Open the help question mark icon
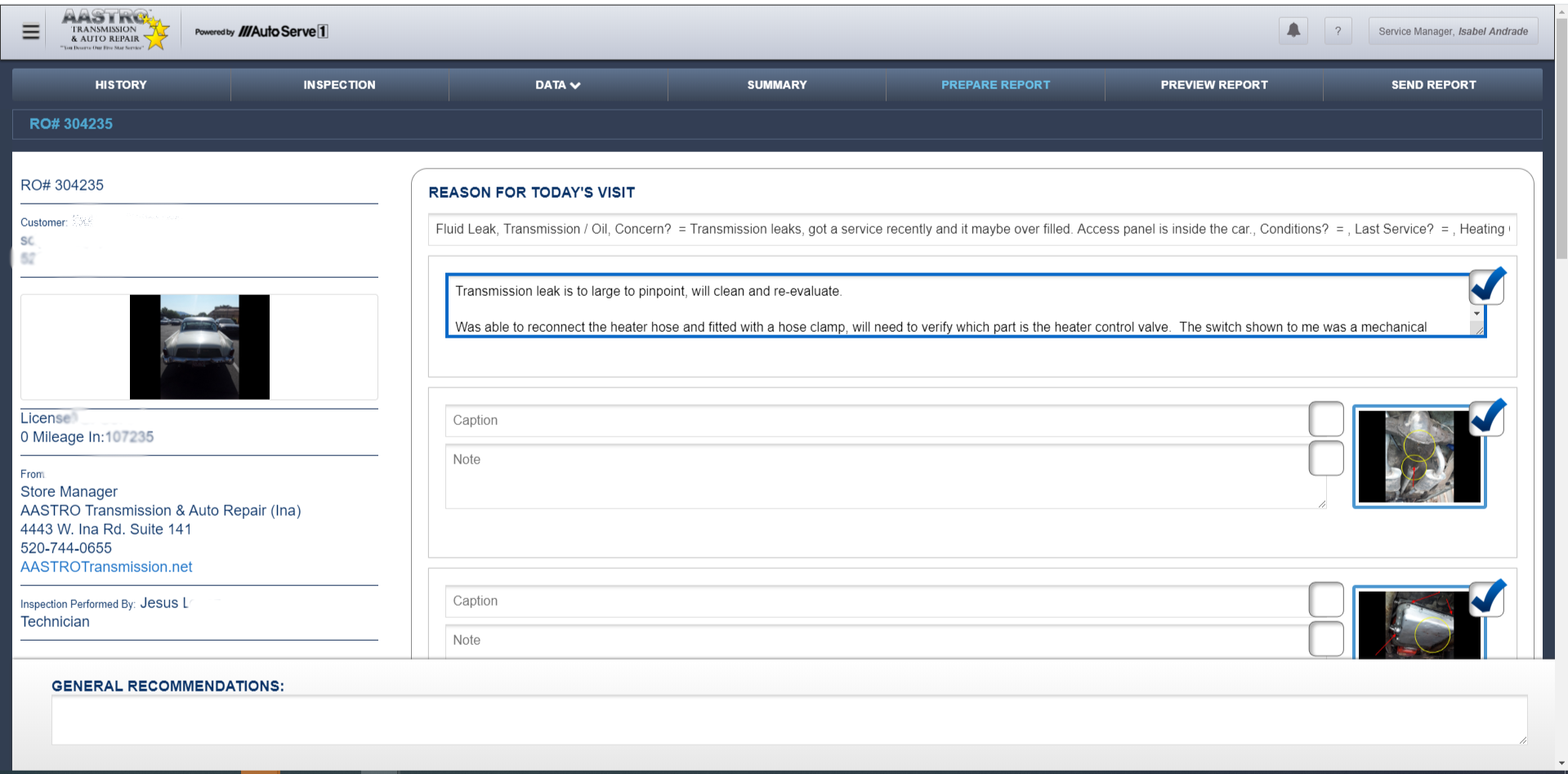The image size is (1568, 774). point(1338,31)
